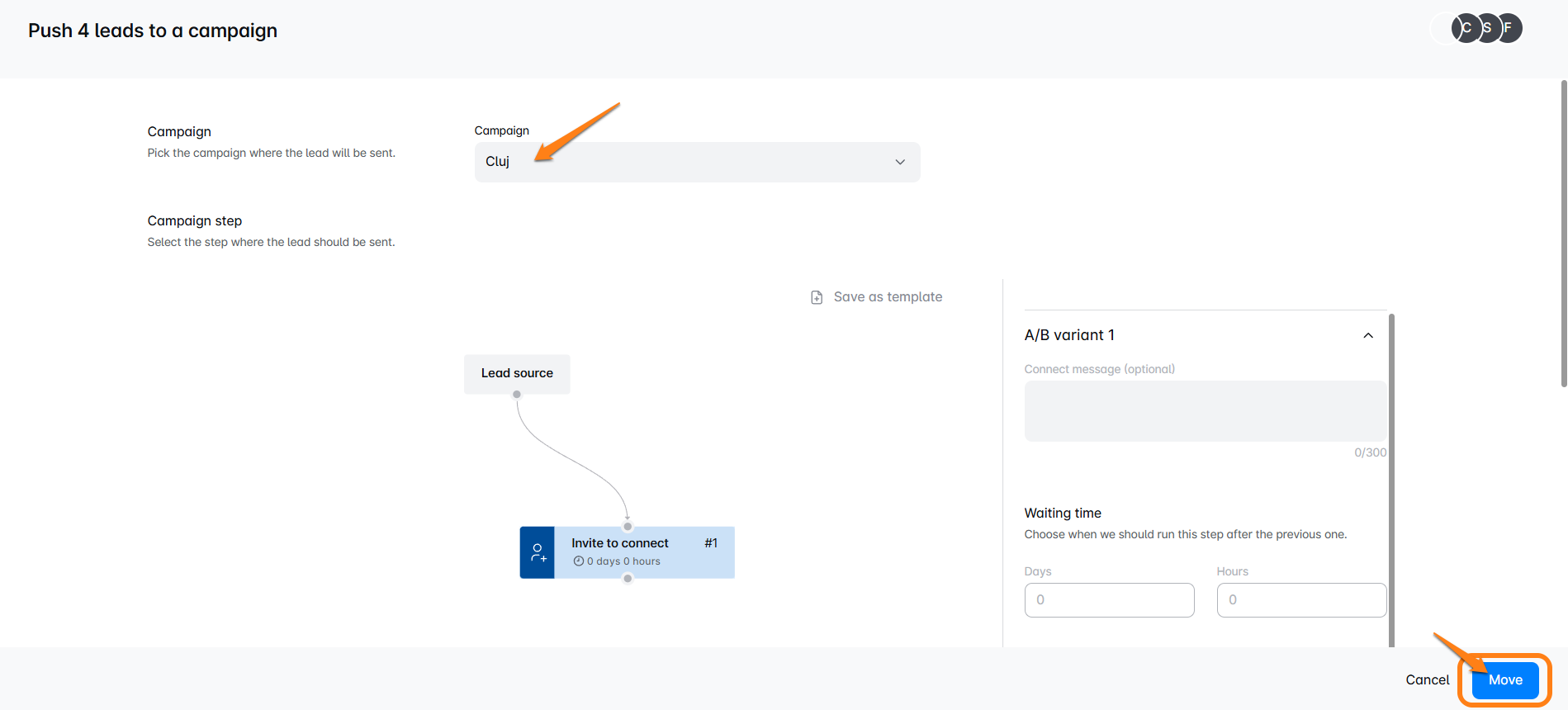
Task: Focus the Connect message text area
Action: click(1205, 411)
